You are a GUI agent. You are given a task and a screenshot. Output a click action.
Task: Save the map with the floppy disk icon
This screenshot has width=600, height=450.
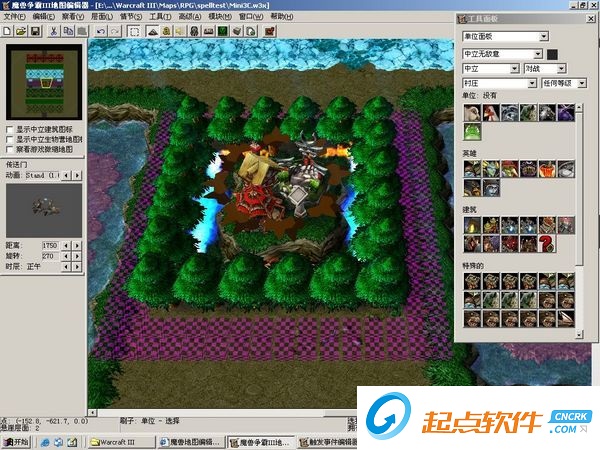[x=35, y=31]
